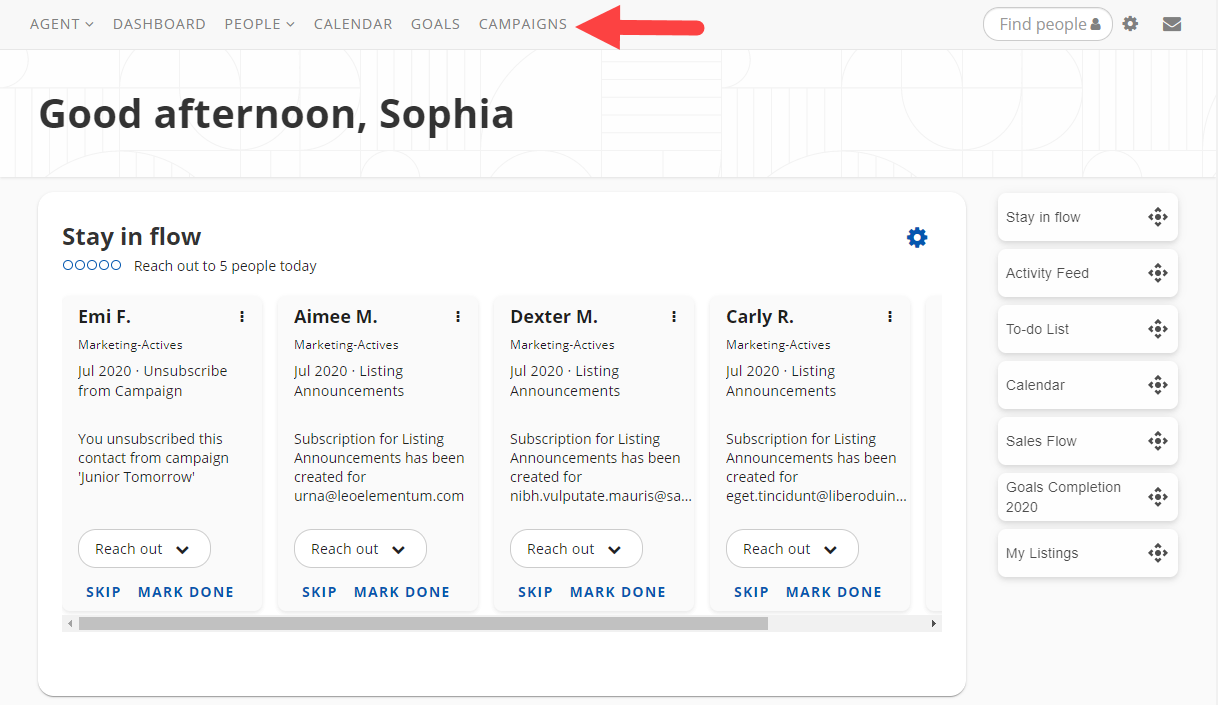Open Reach out dropdown for Aimee M.
1218x705 pixels.
click(x=360, y=549)
